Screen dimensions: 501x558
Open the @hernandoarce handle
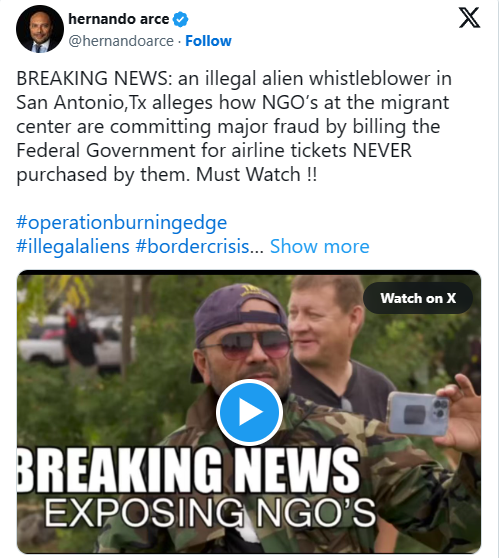(x=121, y=41)
